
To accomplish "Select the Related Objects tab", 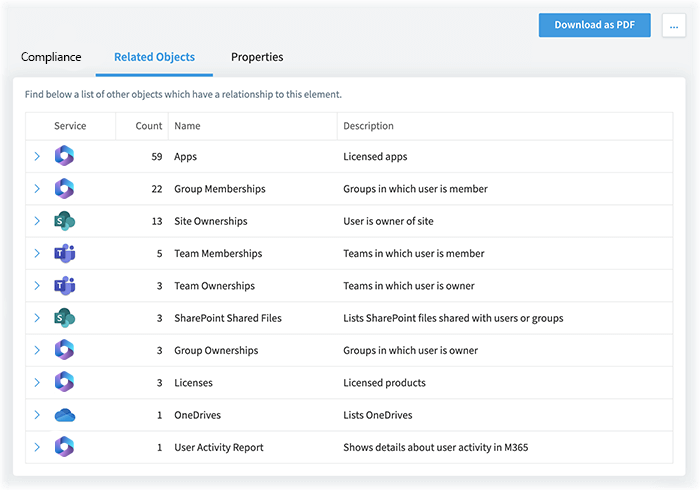I will (154, 57).
